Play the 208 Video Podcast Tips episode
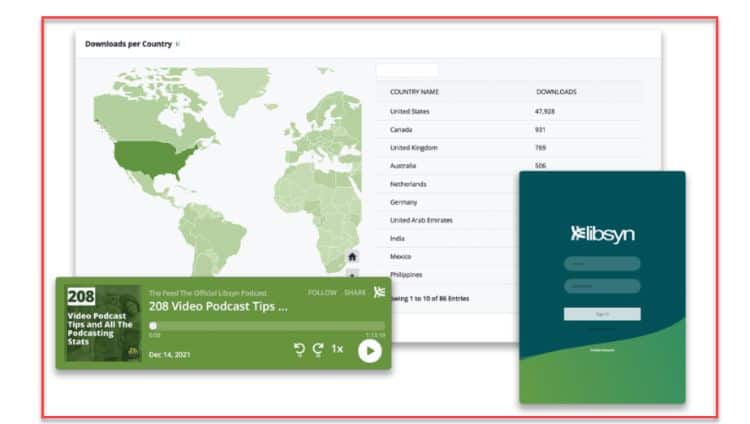 pos(370,351)
